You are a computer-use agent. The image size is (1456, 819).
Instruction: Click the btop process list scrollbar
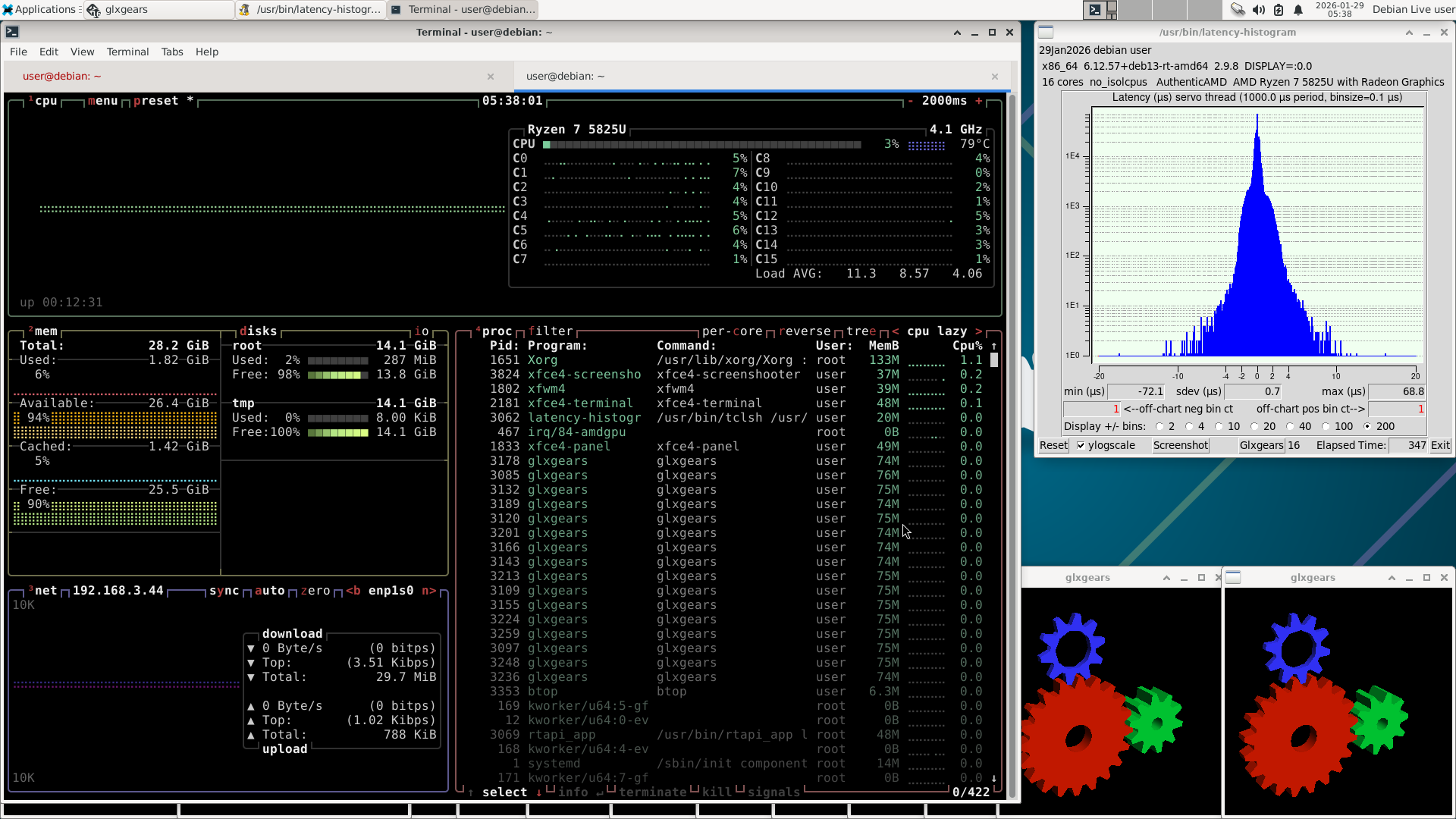pos(994,361)
